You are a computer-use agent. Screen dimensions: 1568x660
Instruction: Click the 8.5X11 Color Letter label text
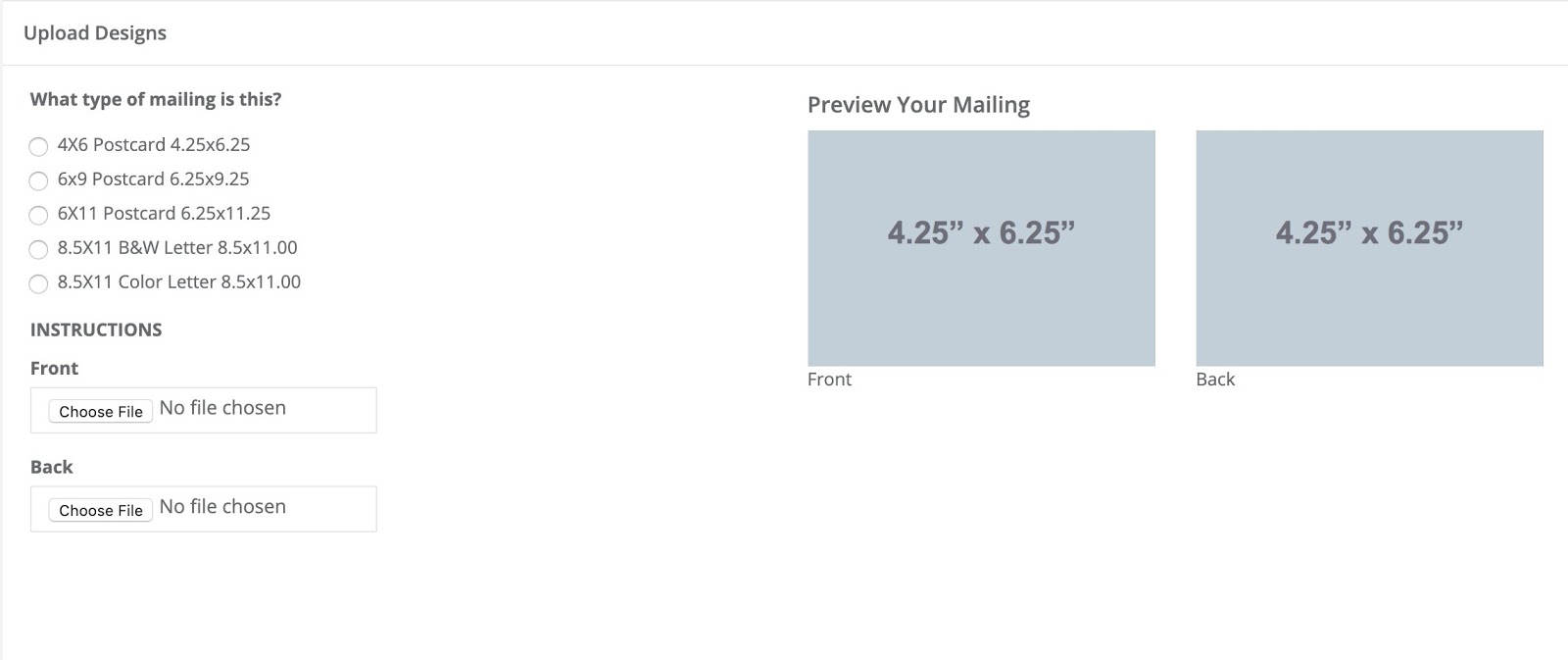178,282
